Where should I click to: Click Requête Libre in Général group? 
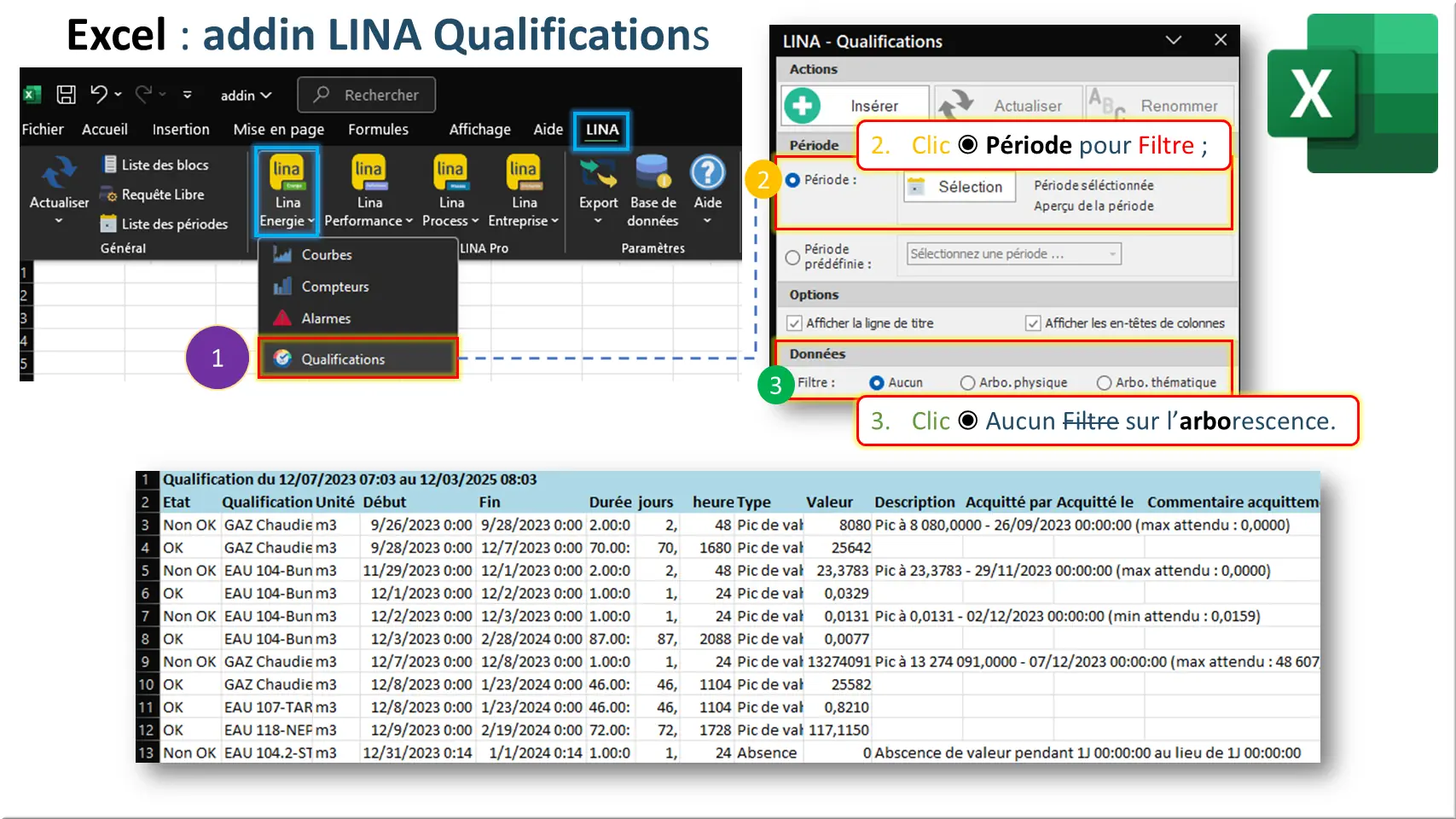(153, 195)
